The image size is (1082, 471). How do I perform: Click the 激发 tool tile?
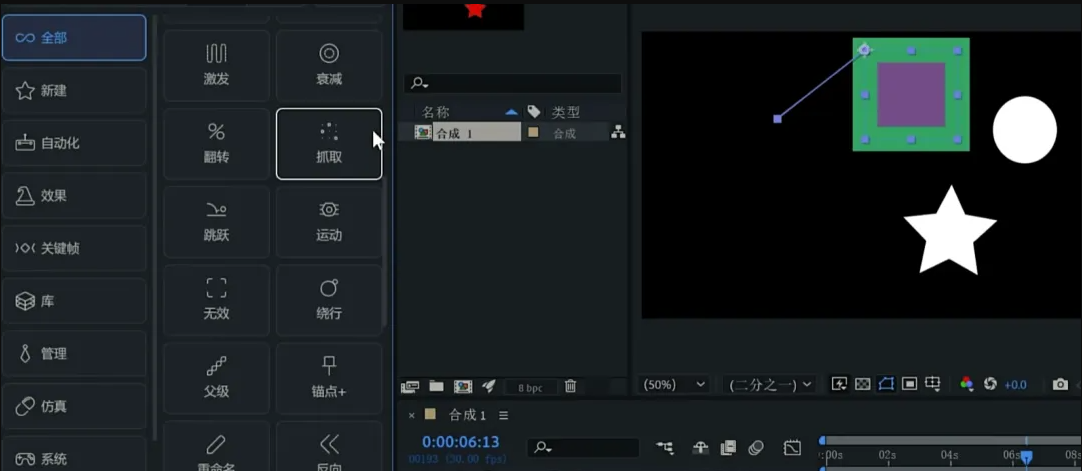click(x=216, y=65)
